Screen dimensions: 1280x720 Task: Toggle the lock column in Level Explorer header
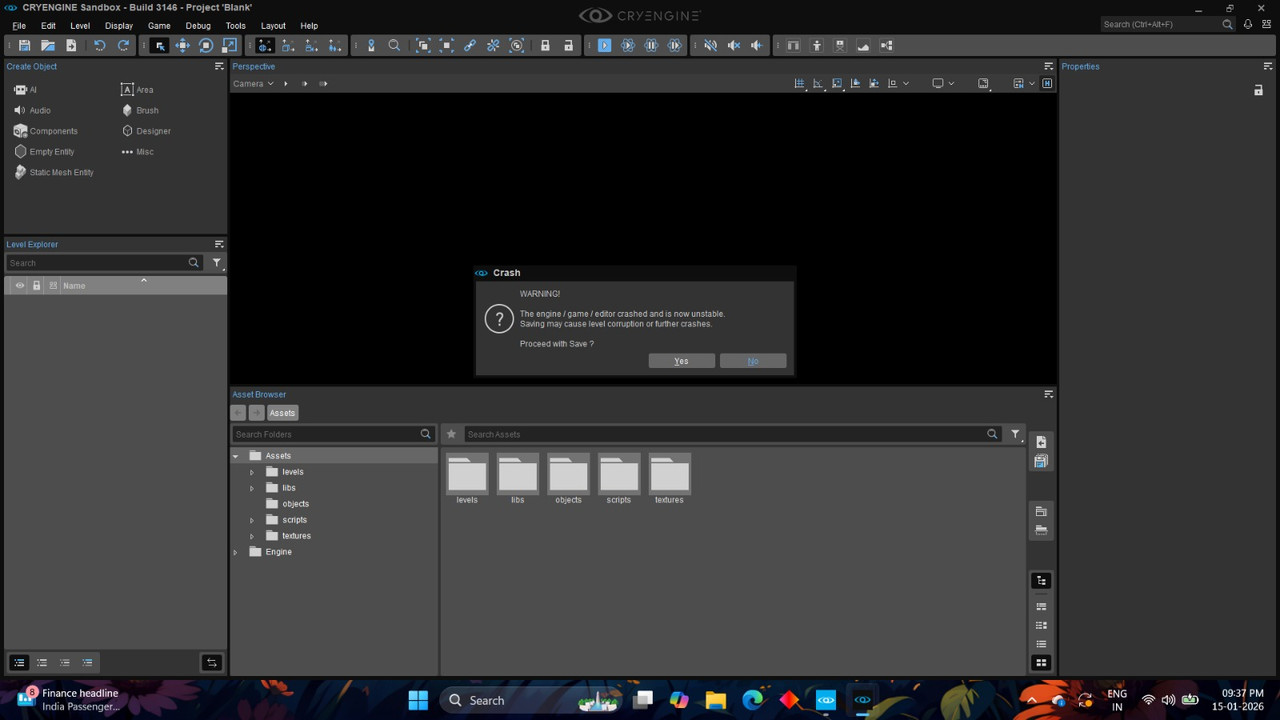pyautogui.click(x=37, y=286)
